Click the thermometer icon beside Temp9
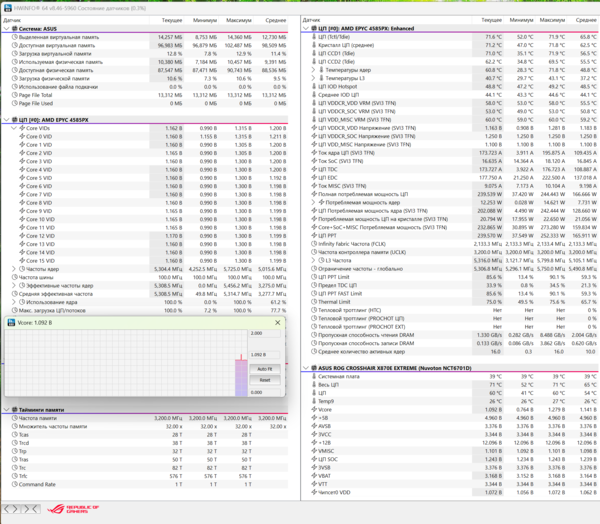This screenshot has width=600, height=524. pyautogui.click(x=314, y=401)
